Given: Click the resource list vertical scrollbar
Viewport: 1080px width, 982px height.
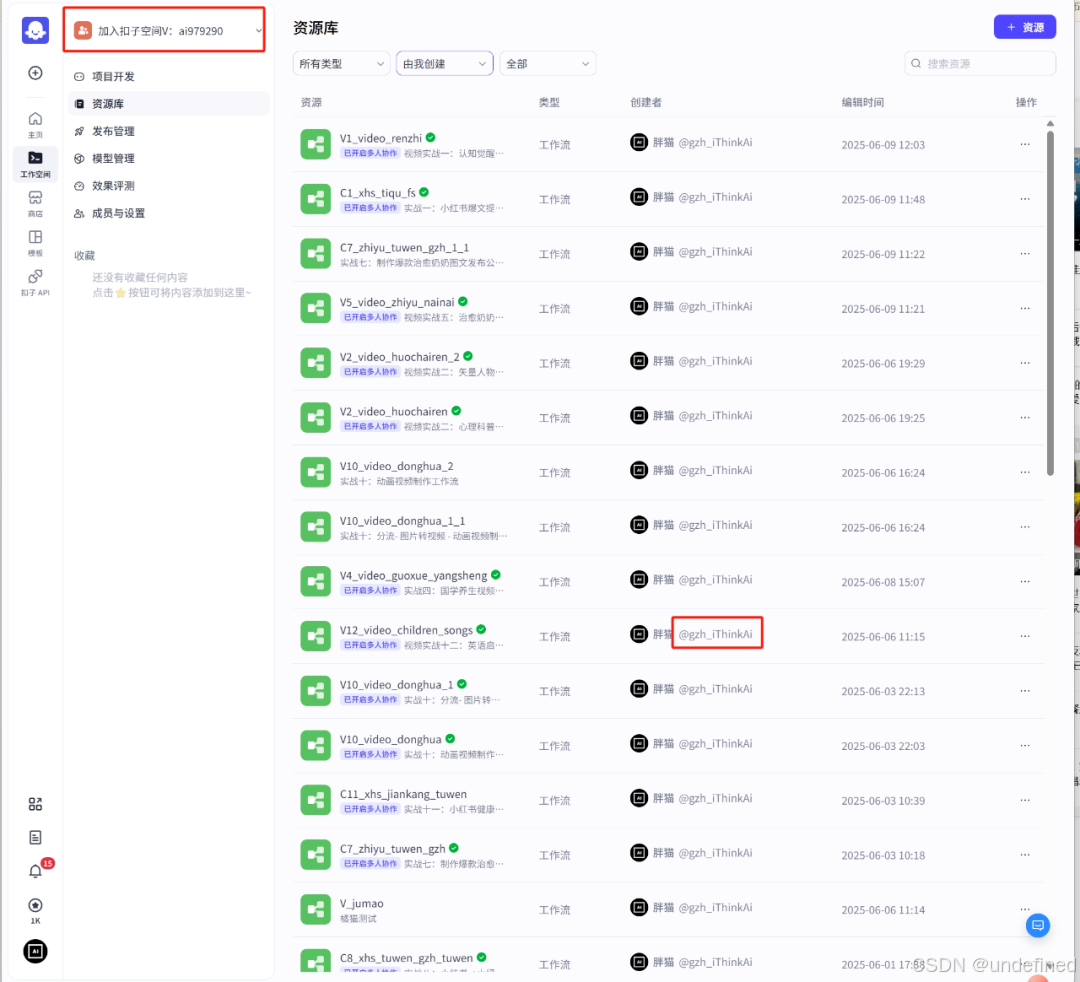Looking at the screenshot, I should click(x=1050, y=300).
